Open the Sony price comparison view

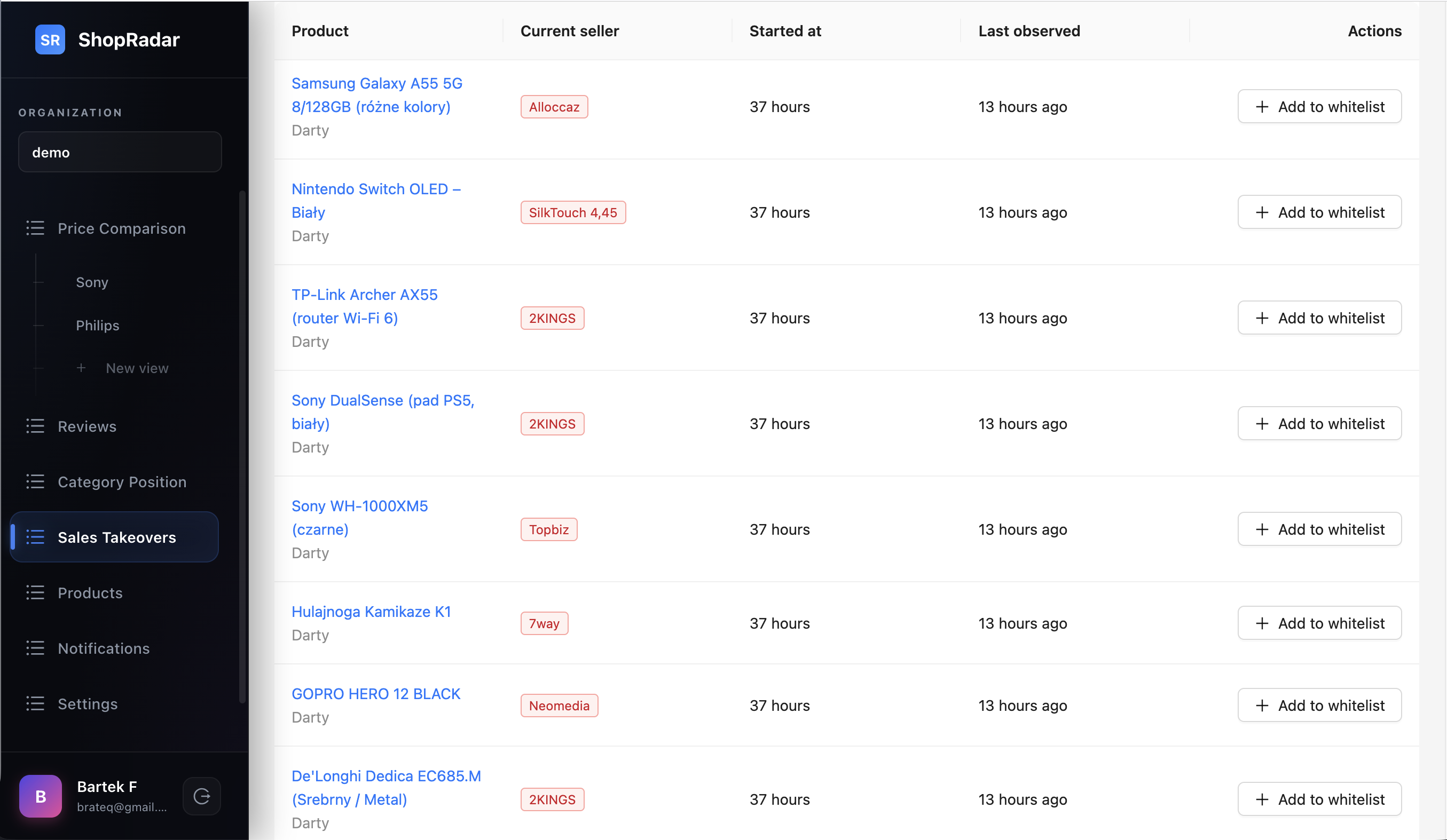pyautogui.click(x=92, y=282)
